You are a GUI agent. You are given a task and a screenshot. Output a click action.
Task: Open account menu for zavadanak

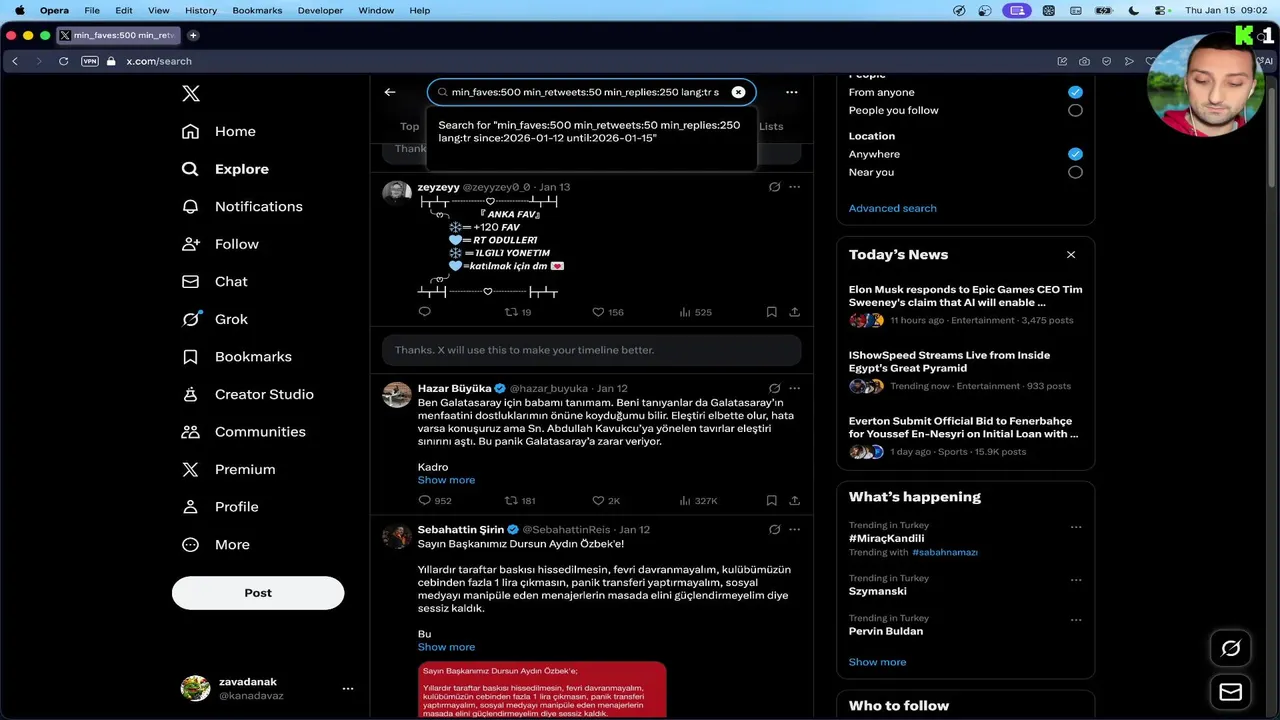click(x=348, y=688)
